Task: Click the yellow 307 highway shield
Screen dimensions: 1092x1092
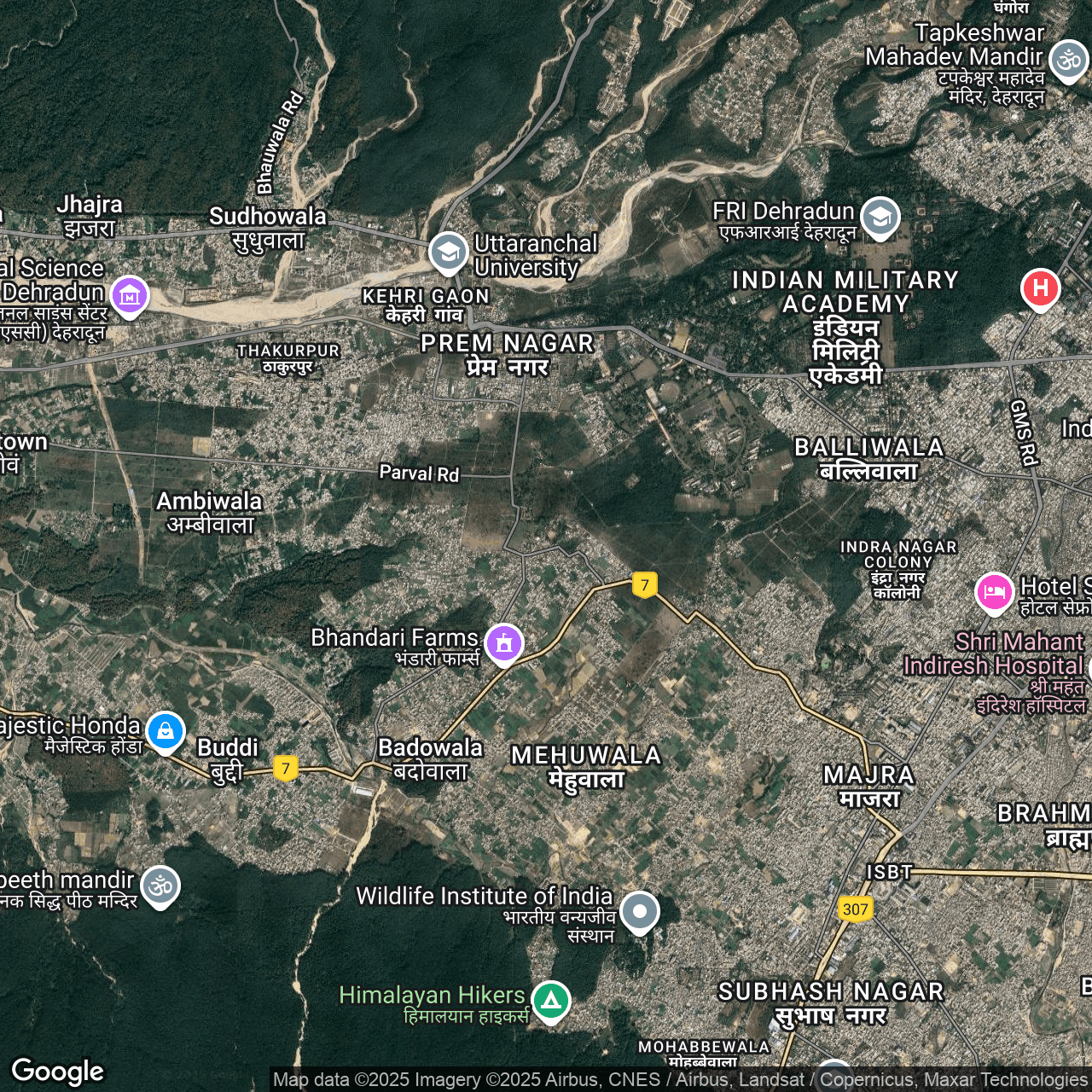Action: click(855, 909)
